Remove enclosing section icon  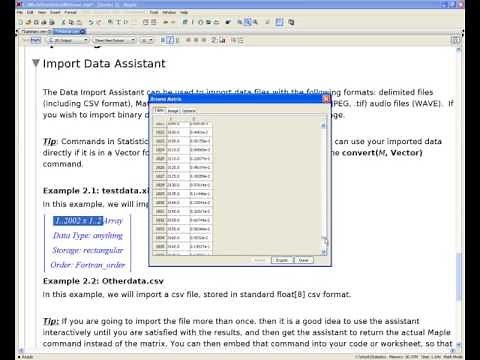click(x=154, y=22)
